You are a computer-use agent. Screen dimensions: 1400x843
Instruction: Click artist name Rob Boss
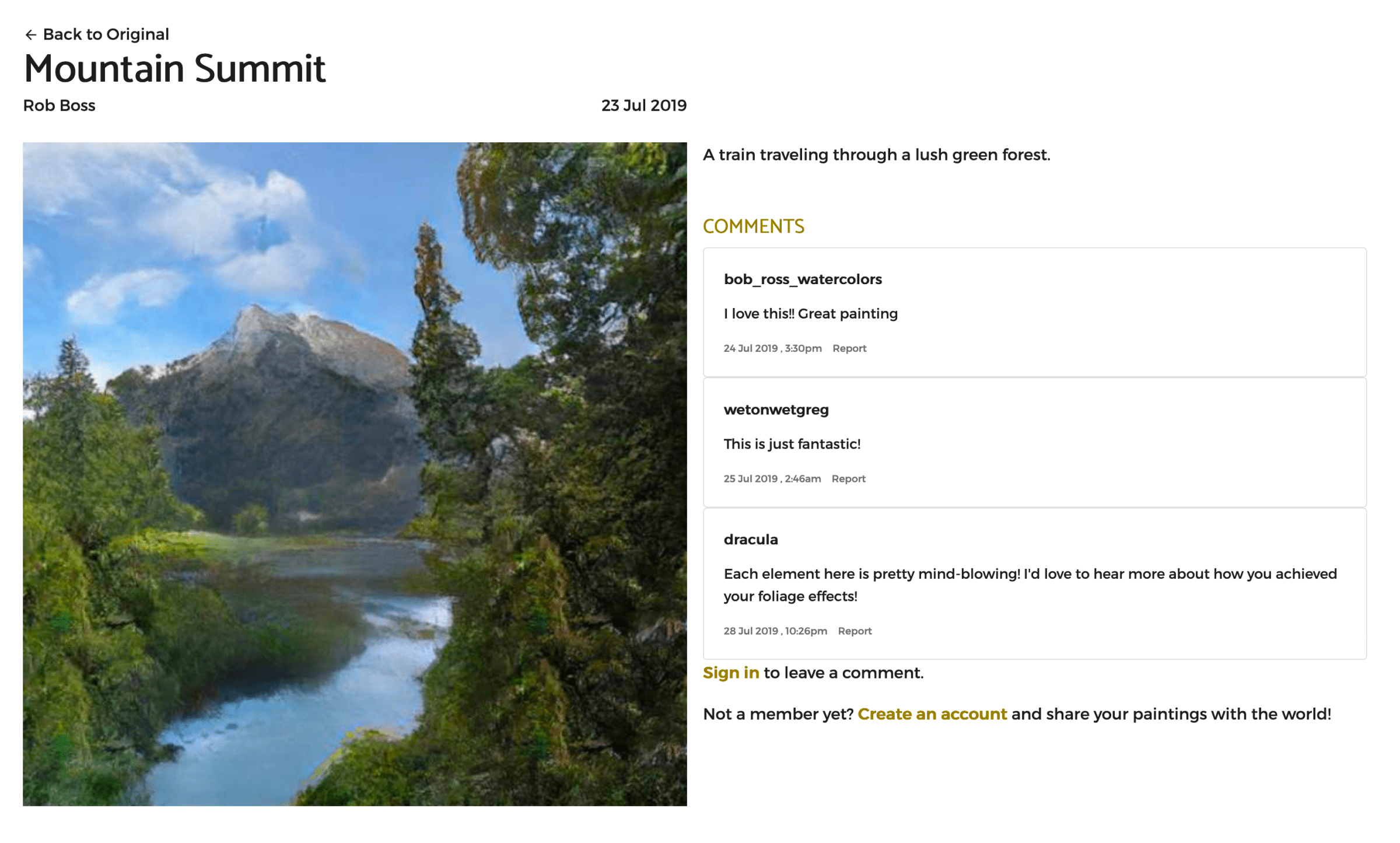[59, 106]
